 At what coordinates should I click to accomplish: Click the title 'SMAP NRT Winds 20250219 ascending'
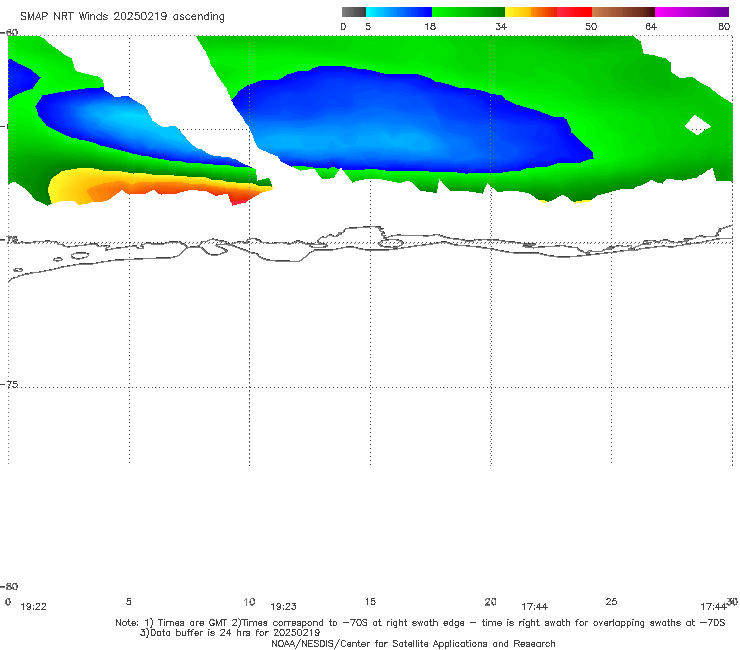click(x=122, y=17)
